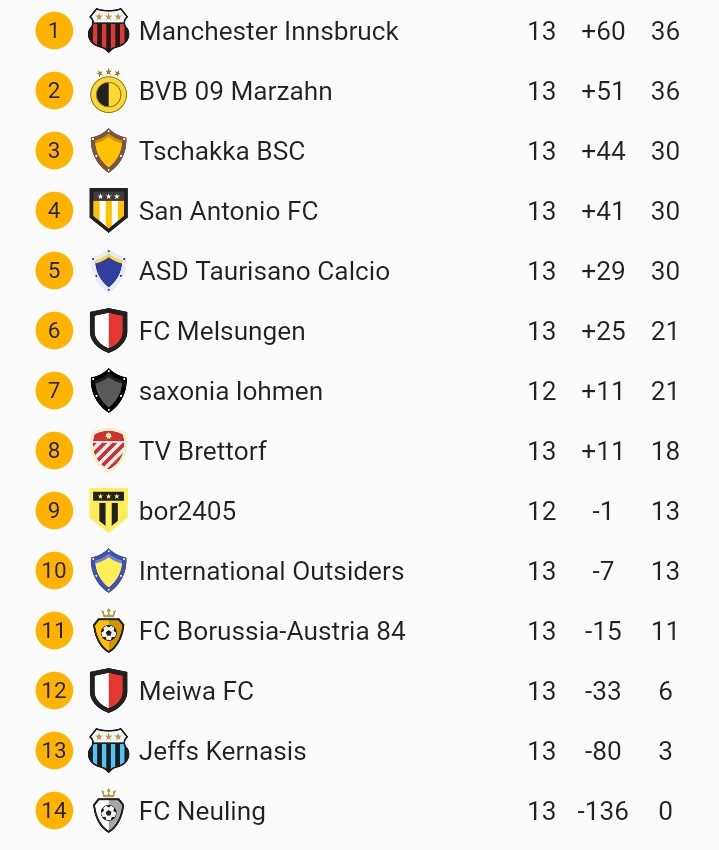Click FC Neuling football shield icon
Viewport: 719px width, 850px height.
pyautogui.click(x=108, y=810)
